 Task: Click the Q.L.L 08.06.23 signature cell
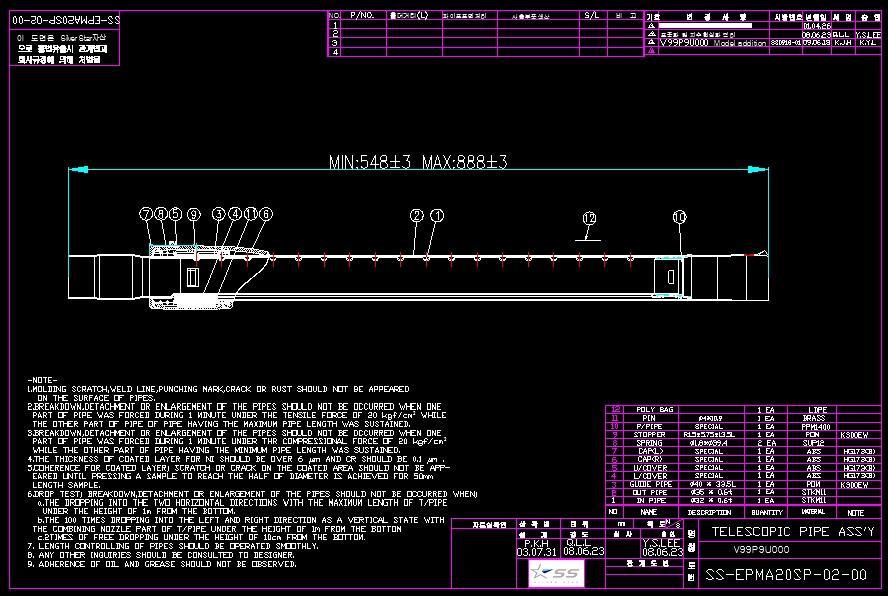tap(583, 547)
